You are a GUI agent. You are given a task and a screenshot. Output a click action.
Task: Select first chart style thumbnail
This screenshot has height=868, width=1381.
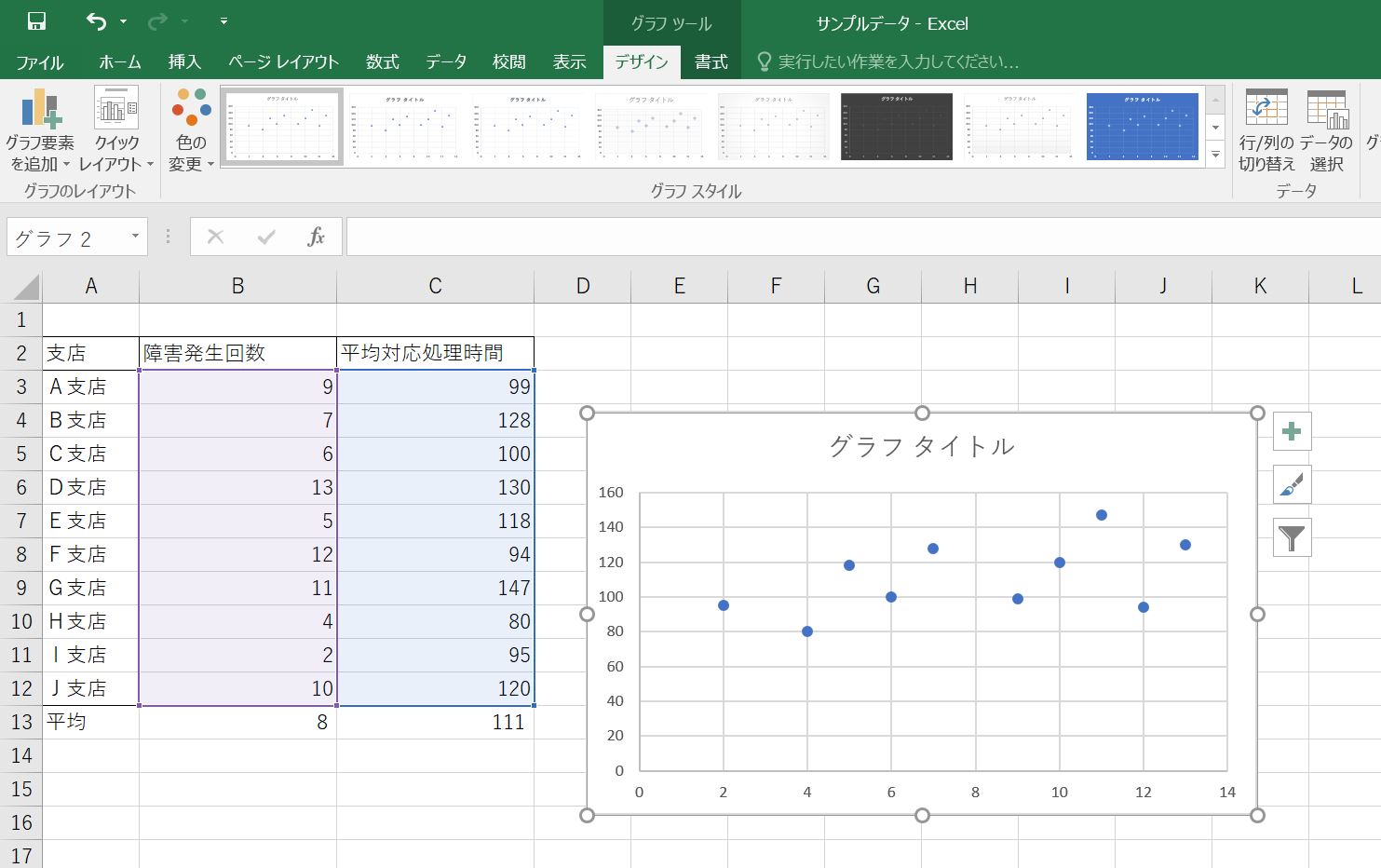tap(282, 127)
